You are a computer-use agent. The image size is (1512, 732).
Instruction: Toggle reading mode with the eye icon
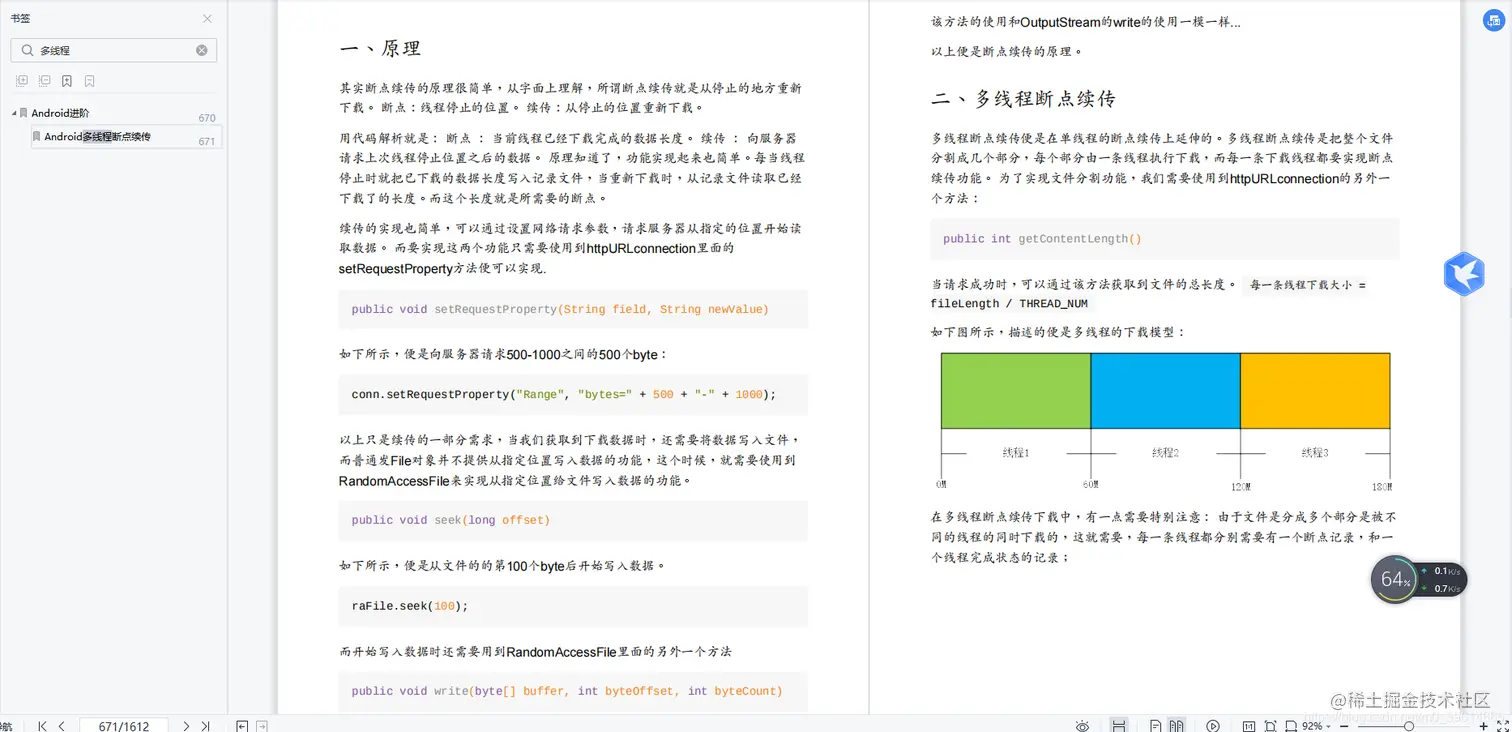(1084, 726)
